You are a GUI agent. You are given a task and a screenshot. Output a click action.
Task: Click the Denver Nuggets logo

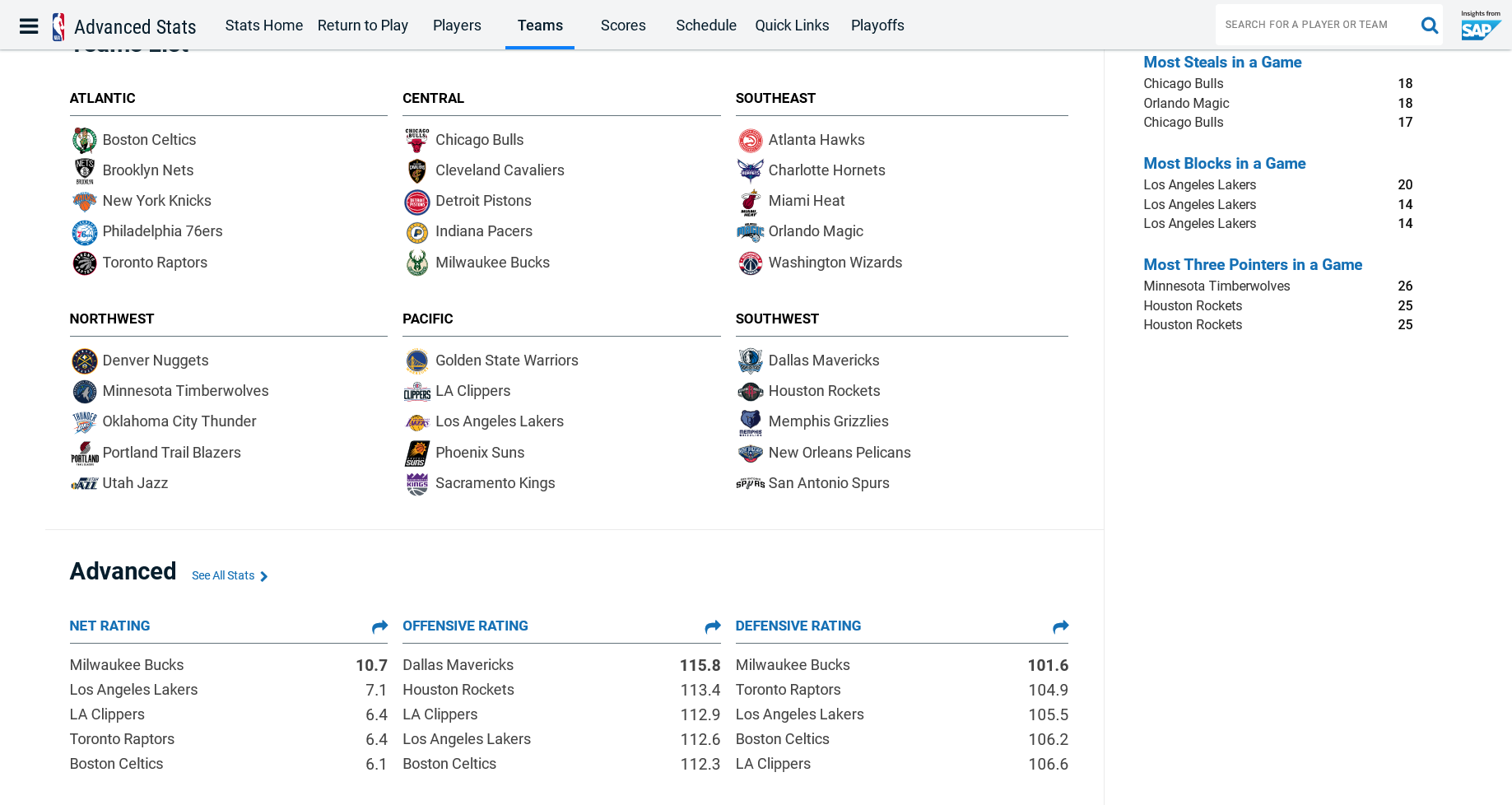[85, 361]
